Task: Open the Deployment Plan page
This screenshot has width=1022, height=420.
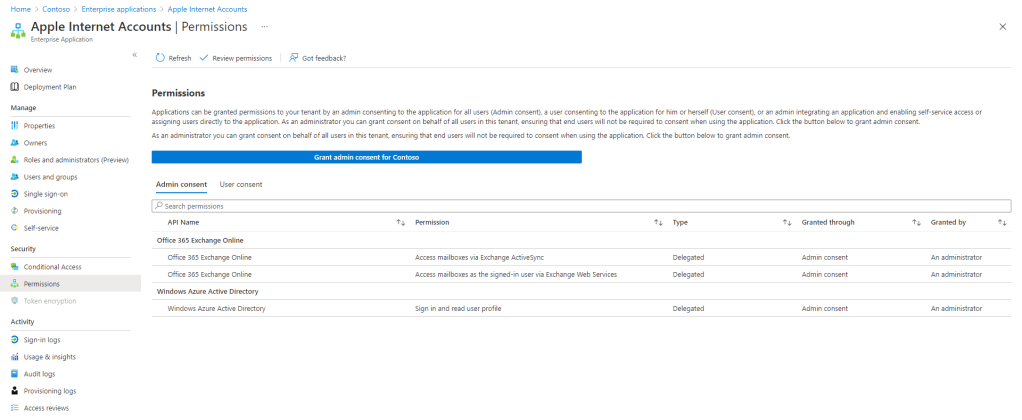Action: (x=49, y=87)
